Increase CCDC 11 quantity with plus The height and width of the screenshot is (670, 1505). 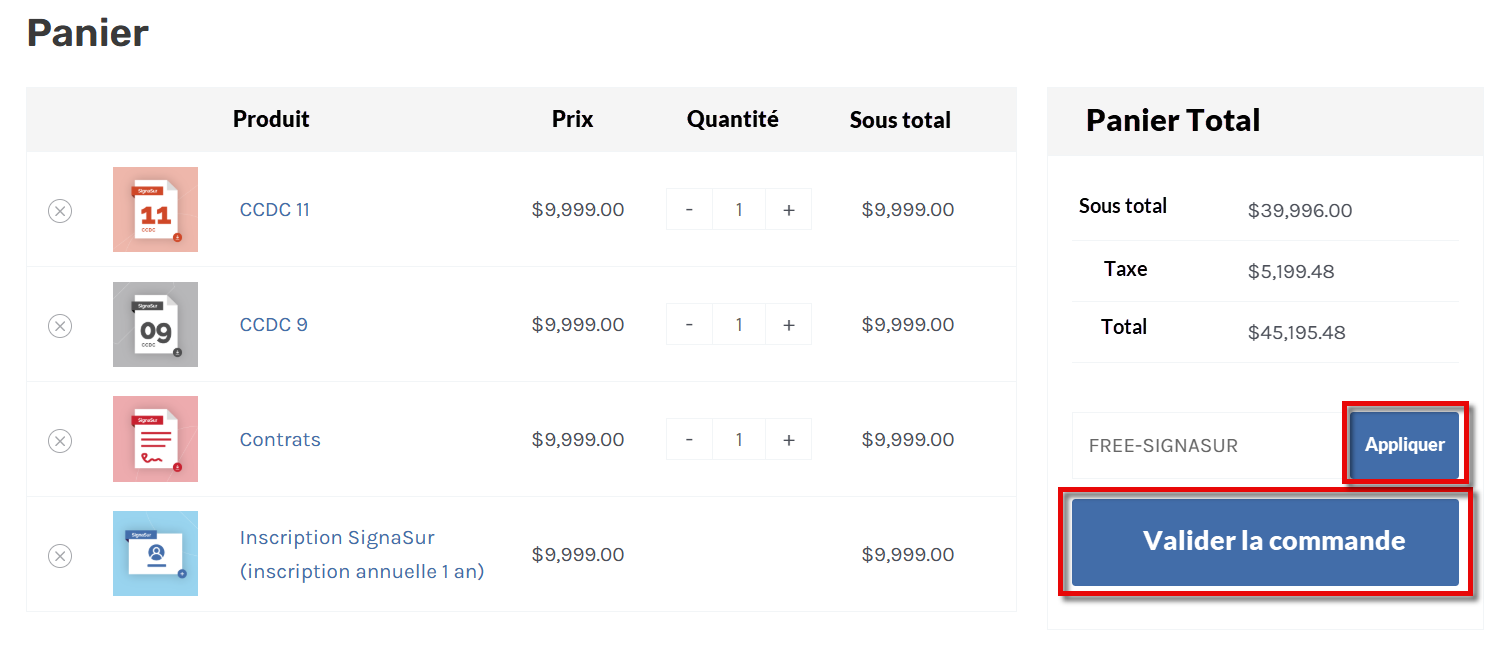[789, 210]
